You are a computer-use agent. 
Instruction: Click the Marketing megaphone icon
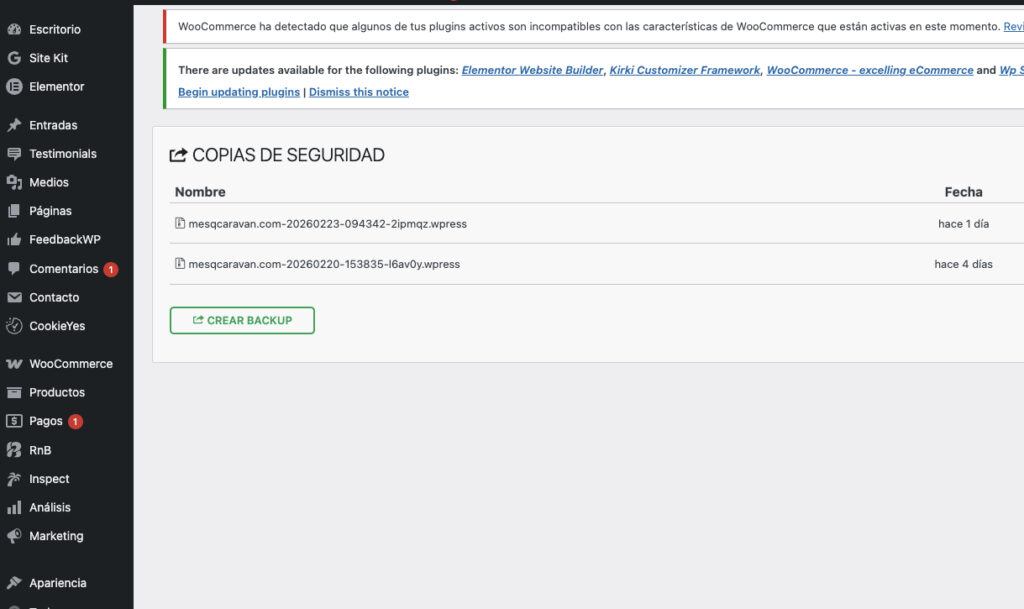pos(14,535)
